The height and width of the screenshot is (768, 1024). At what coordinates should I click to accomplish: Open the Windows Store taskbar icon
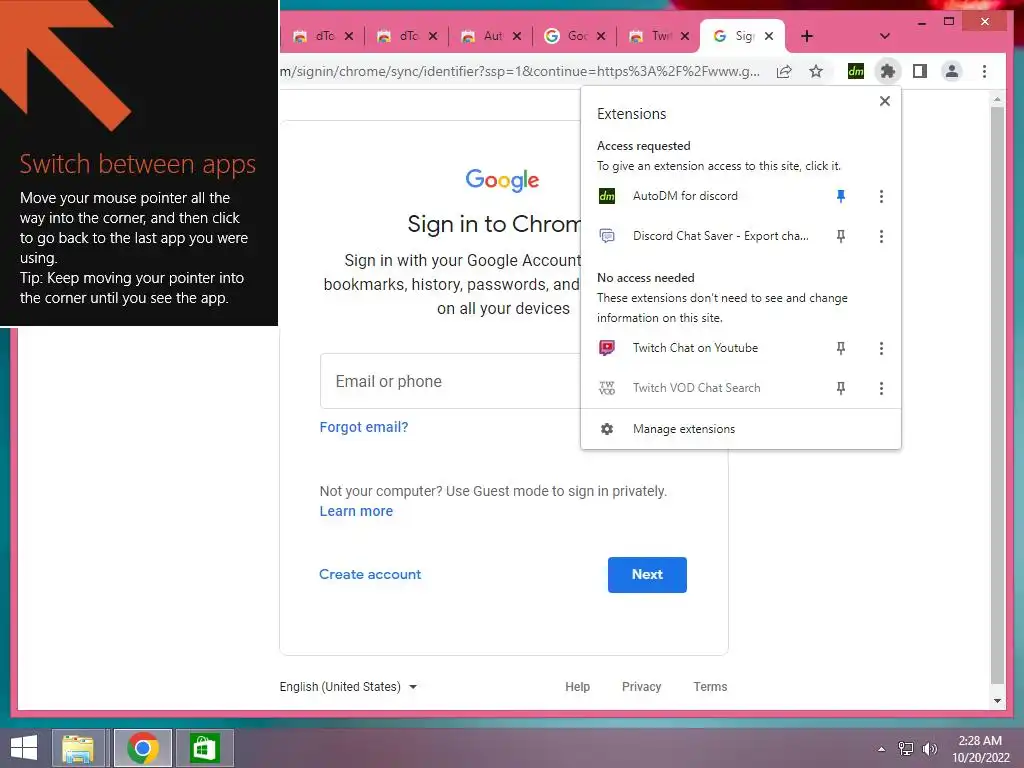click(204, 748)
